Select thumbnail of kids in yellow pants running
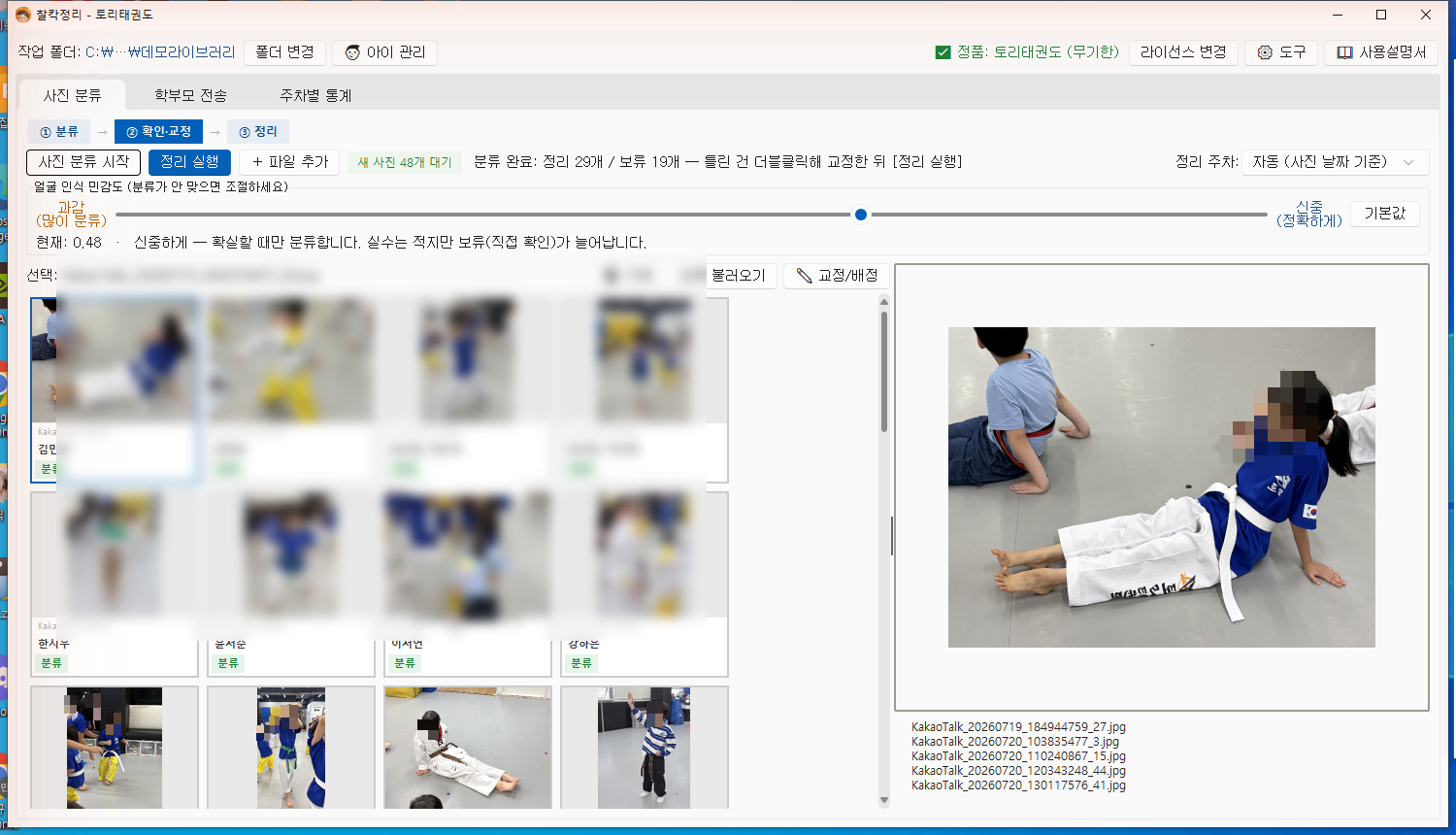The height and width of the screenshot is (835, 1456). click(115, 749)
